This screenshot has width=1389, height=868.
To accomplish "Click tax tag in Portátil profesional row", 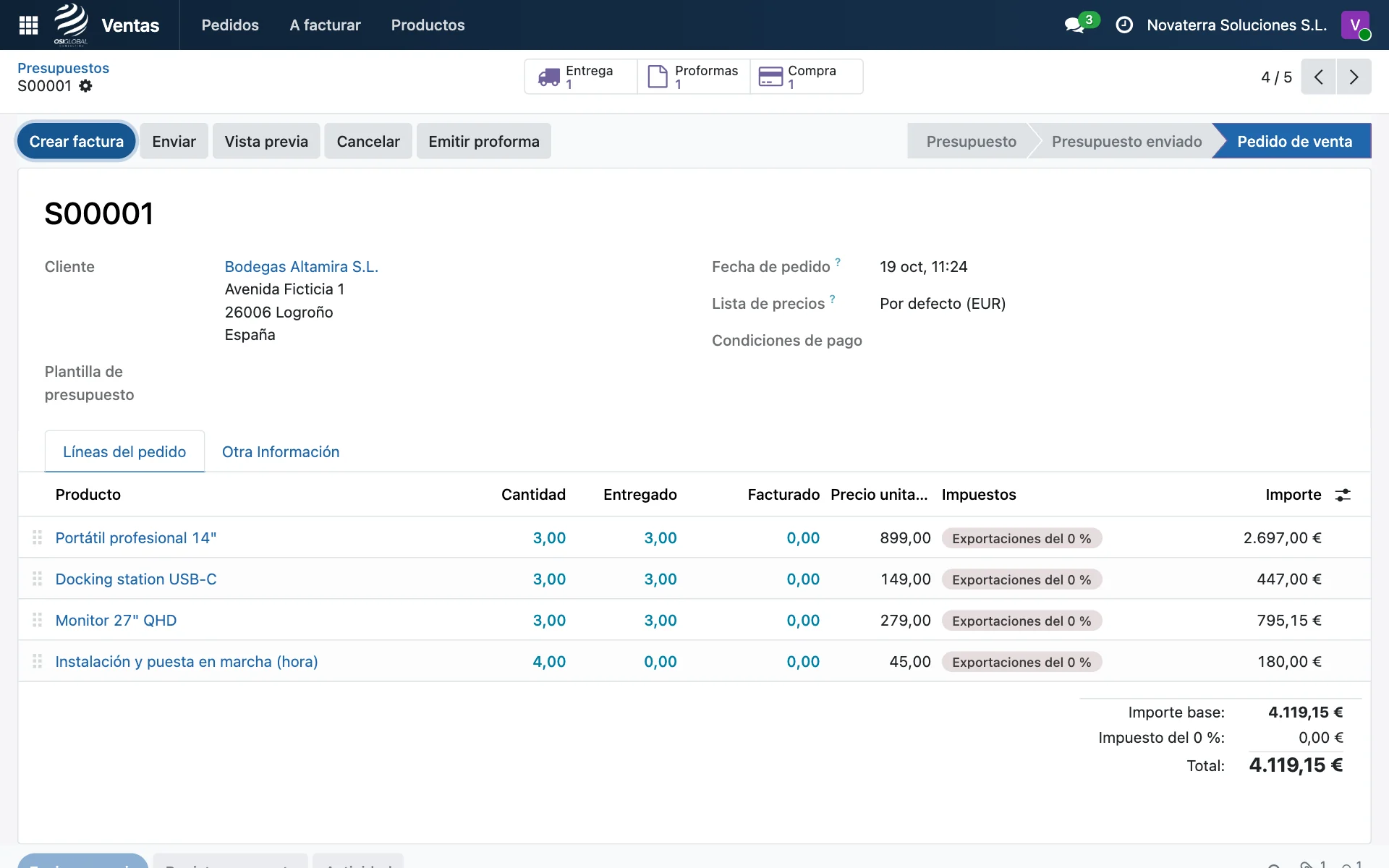I will tap(1021, 538).
